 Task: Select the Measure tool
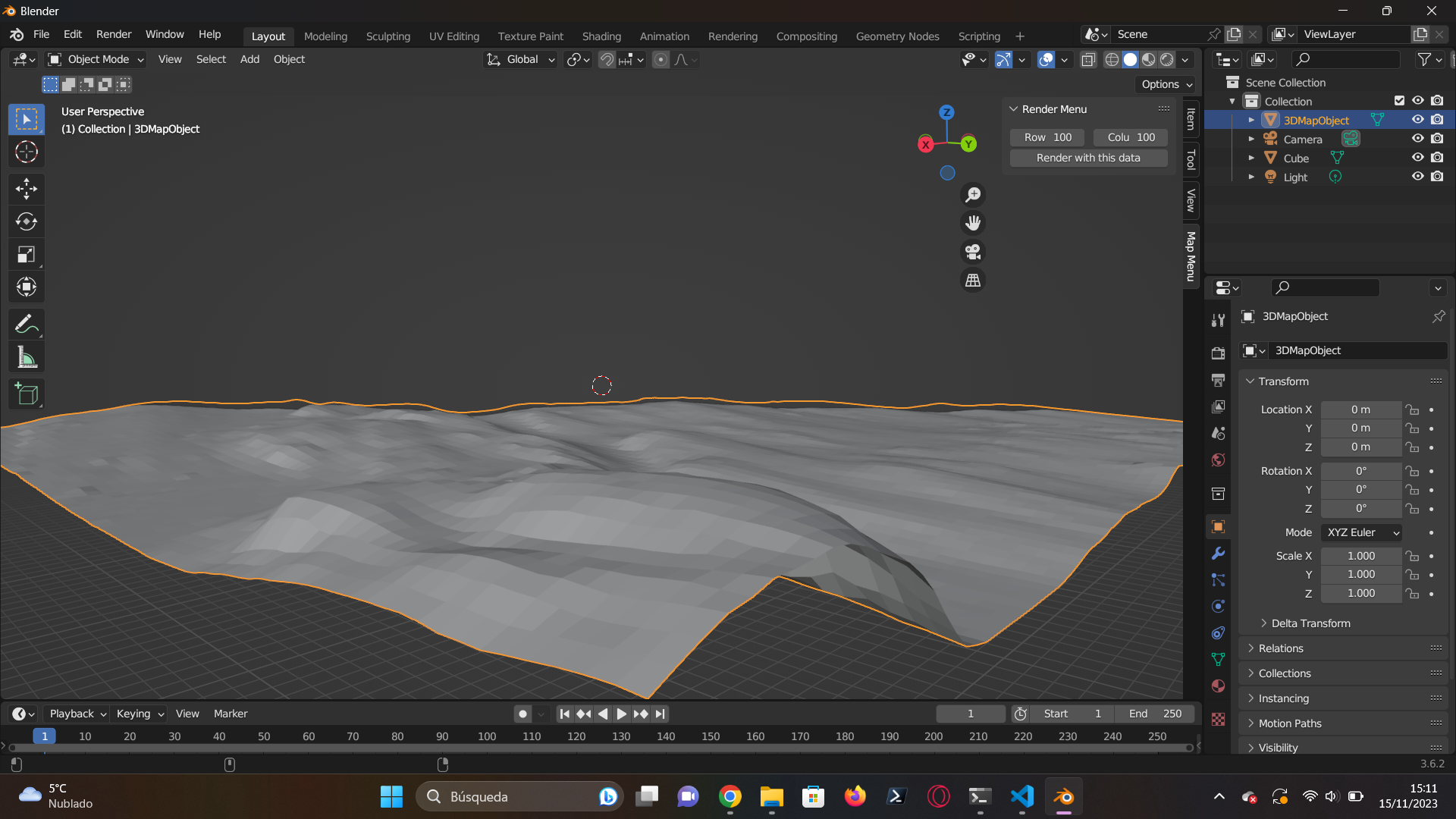point(27,357)
